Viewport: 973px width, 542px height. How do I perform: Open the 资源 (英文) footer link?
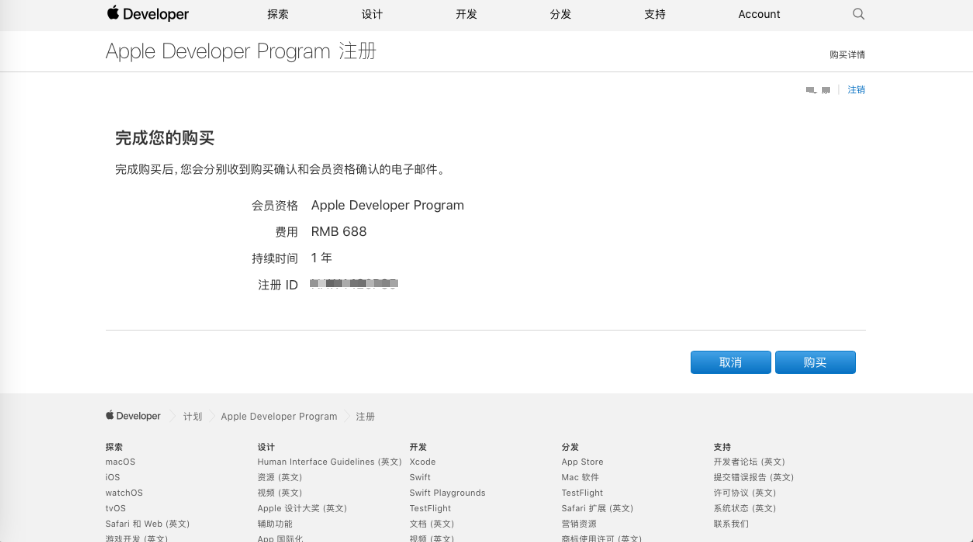pyautogui.click(x=280, y=477)
